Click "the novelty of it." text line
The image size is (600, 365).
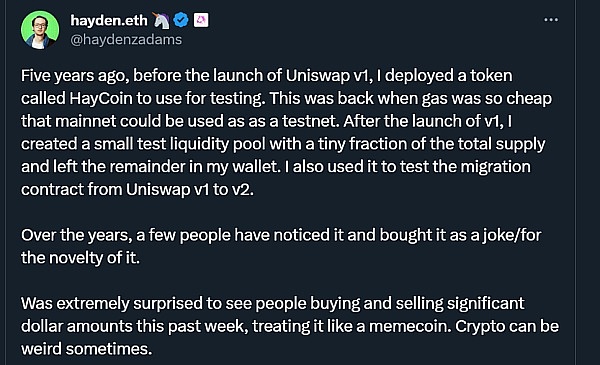80,258
